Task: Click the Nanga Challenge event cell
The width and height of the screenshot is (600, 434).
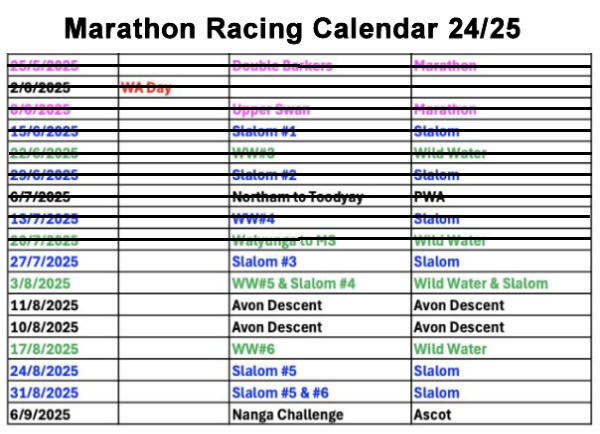Action: [287, 415]
